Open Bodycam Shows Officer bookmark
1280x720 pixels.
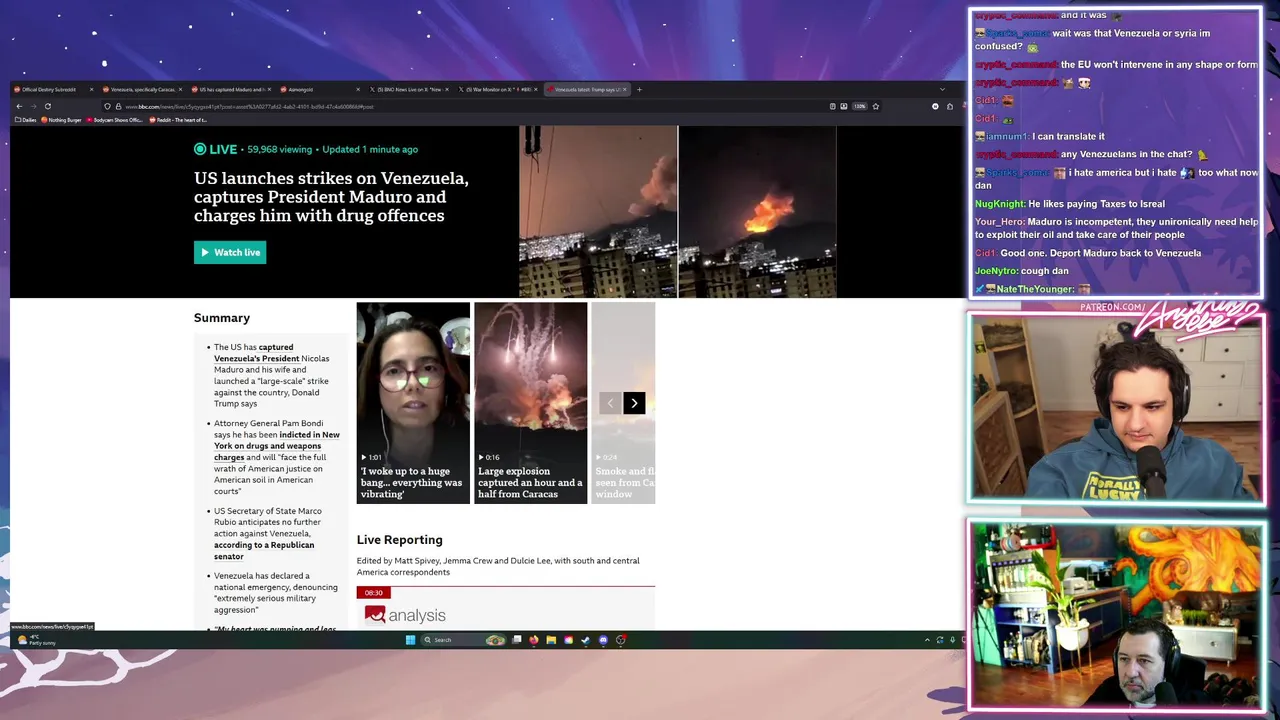pos(116,120)
